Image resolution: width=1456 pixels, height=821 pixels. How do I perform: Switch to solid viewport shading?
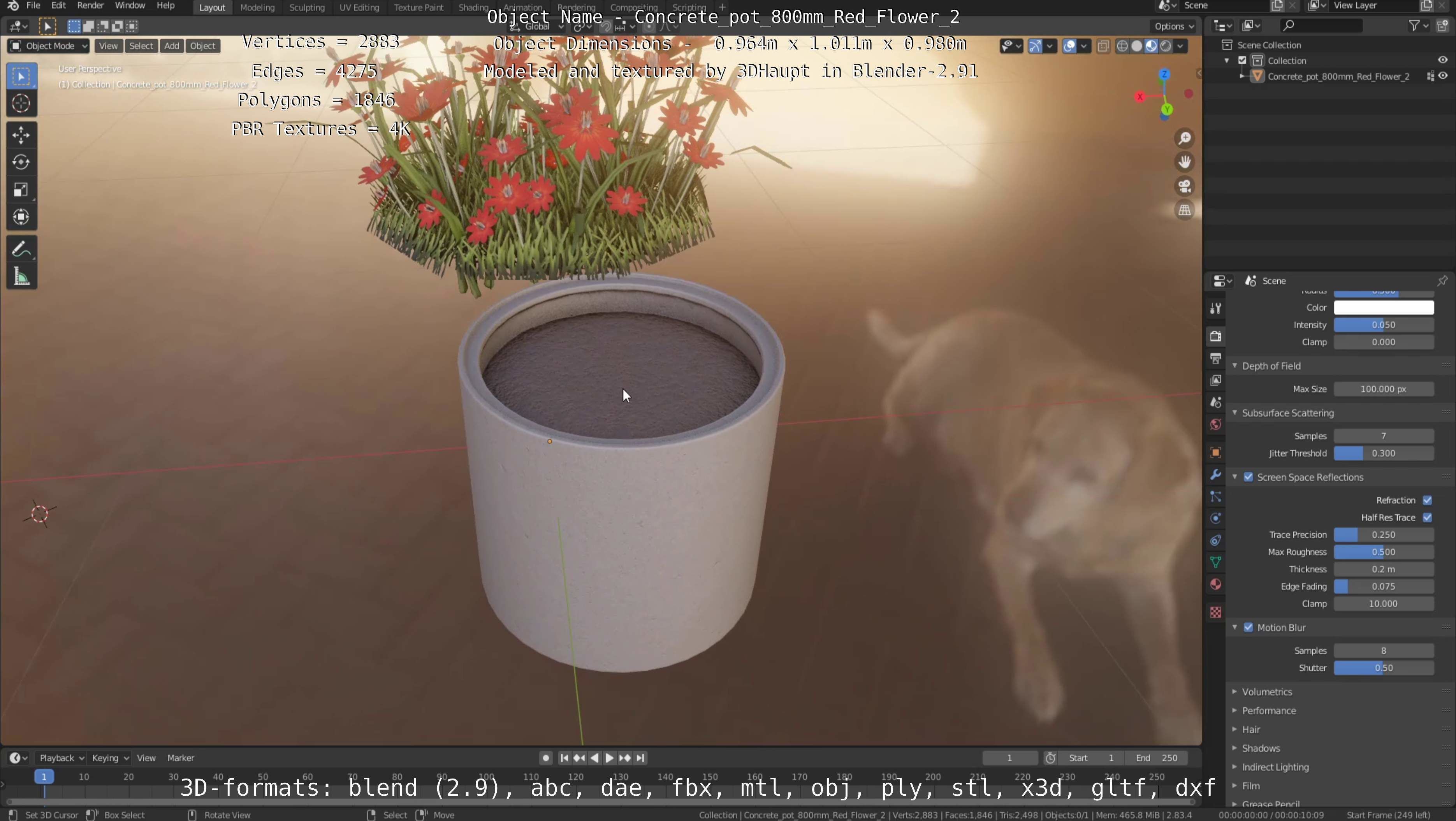[x=1137, y=46]
